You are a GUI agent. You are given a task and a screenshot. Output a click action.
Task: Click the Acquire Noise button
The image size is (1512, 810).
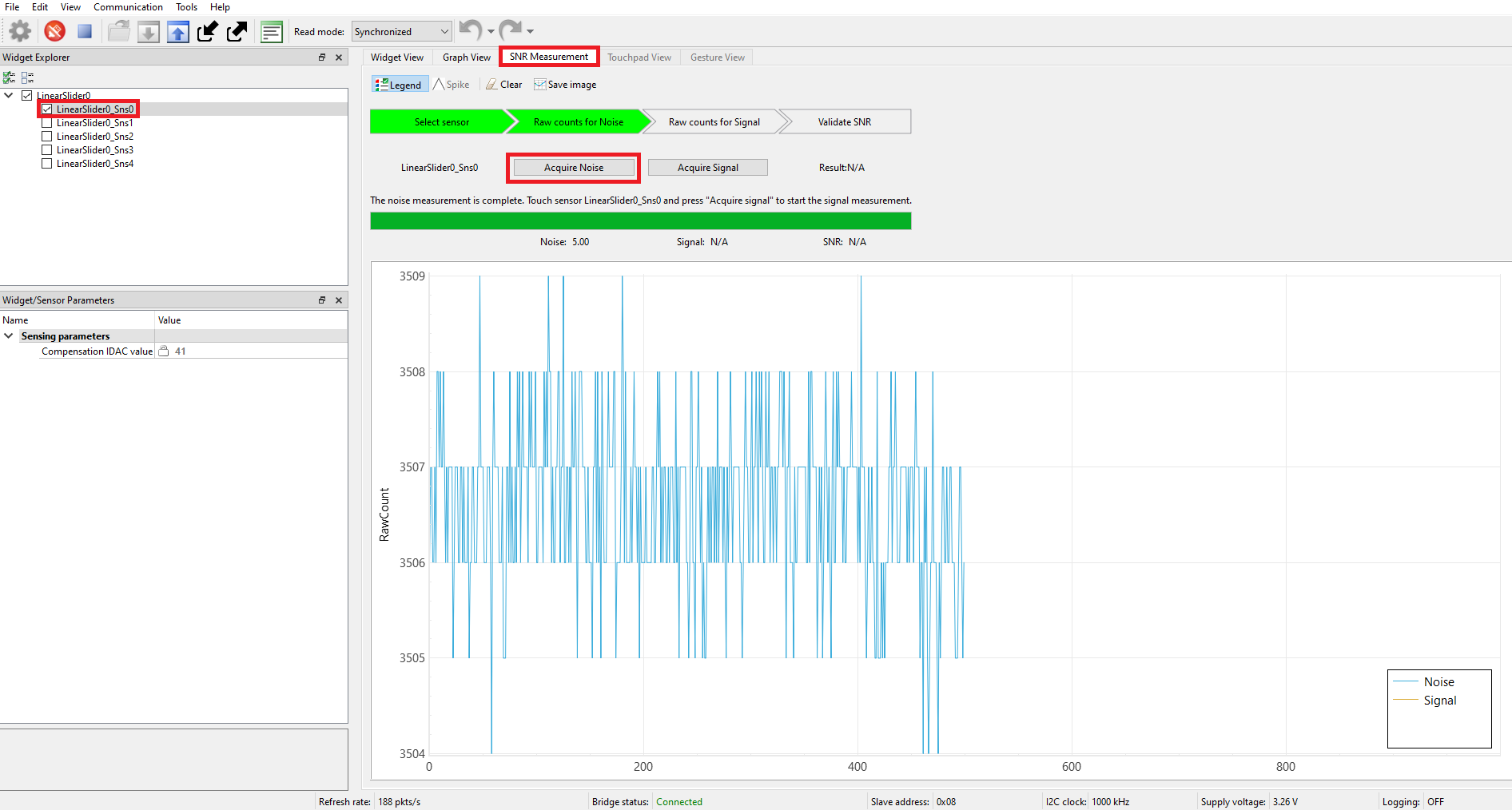point(574,168)
